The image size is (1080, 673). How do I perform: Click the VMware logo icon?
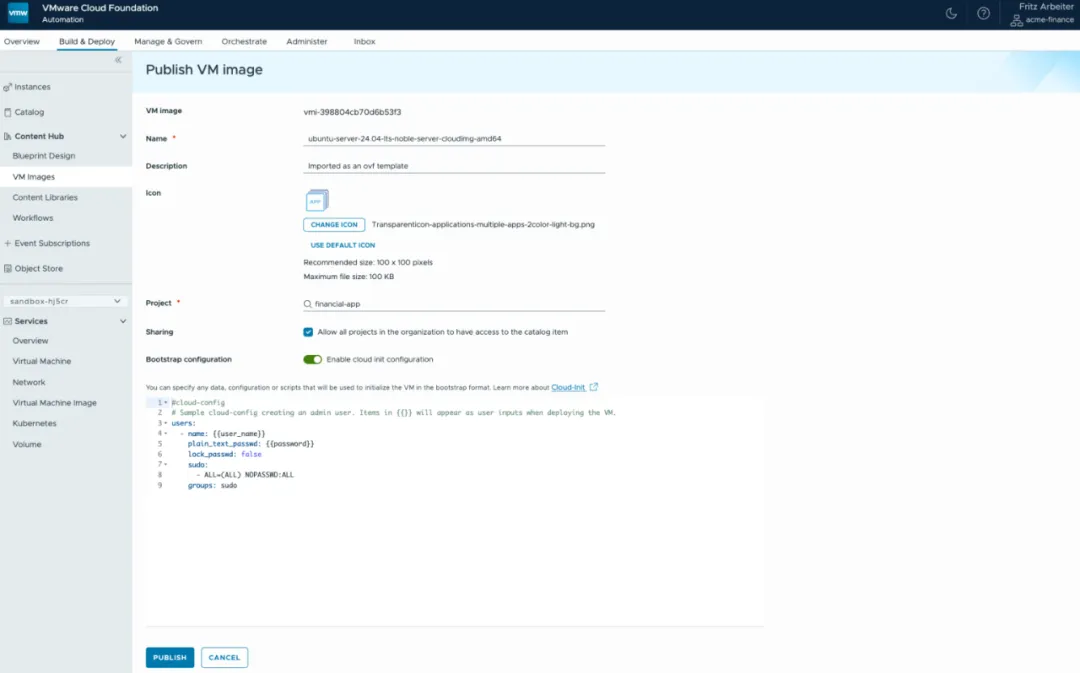point(18,13)
